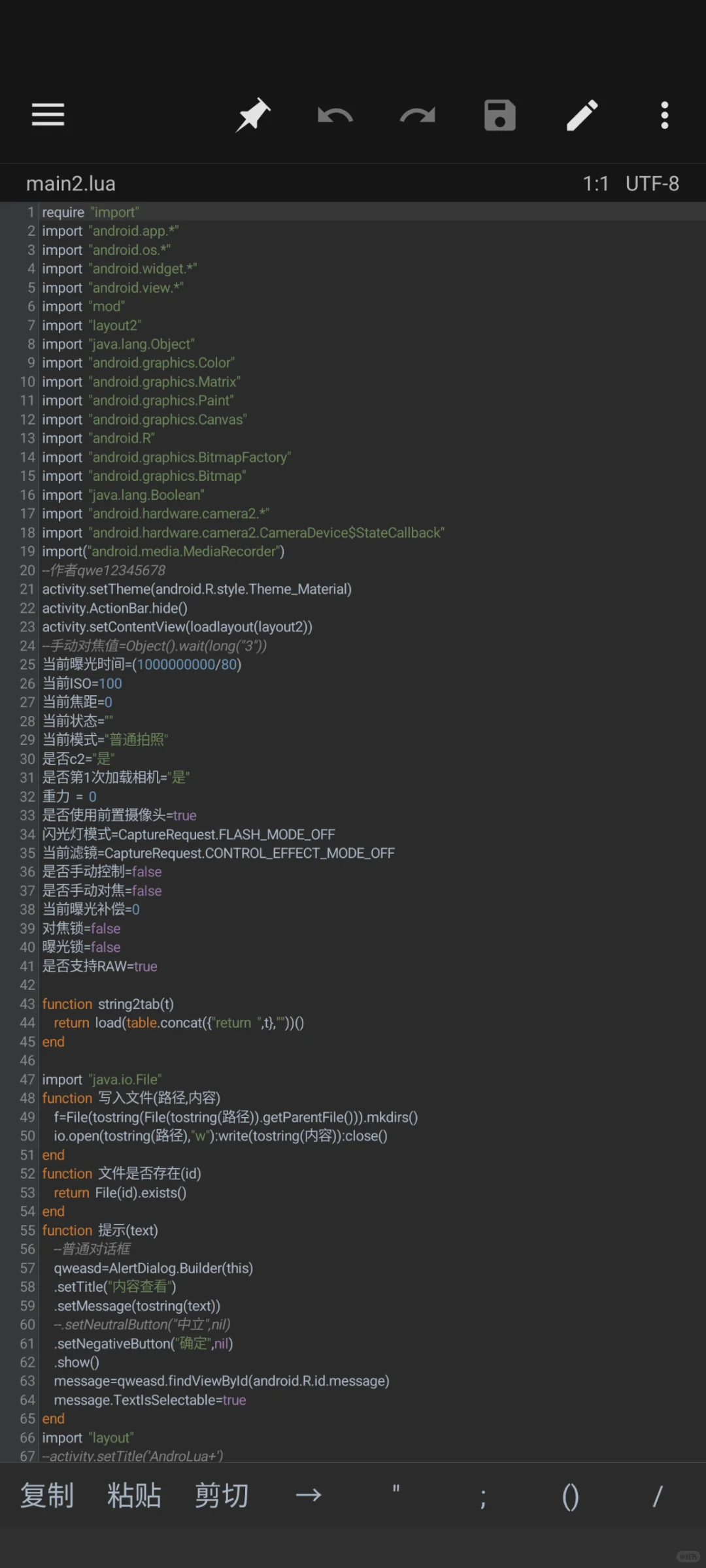This screenshot has height=1568, width=706.
Task: Tap the 1:1 cursor position indicator
Action: [596, 184]
